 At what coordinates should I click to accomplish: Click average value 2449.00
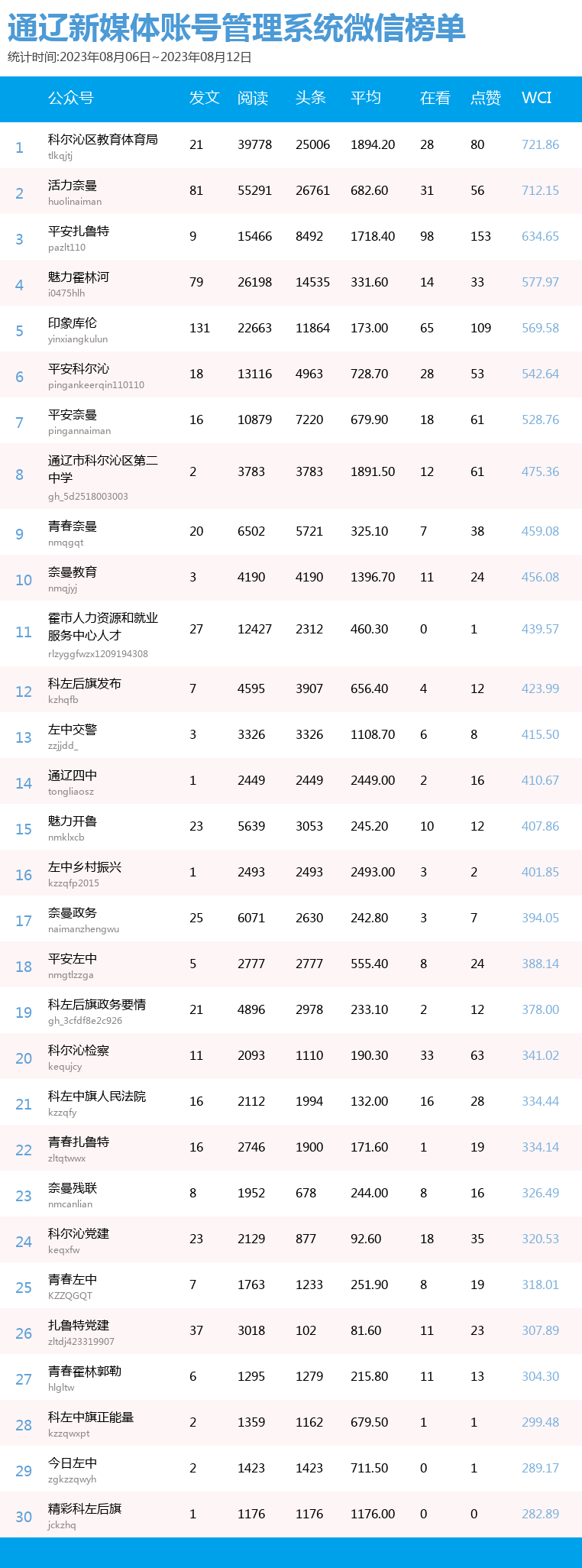(x=373, y=780)
